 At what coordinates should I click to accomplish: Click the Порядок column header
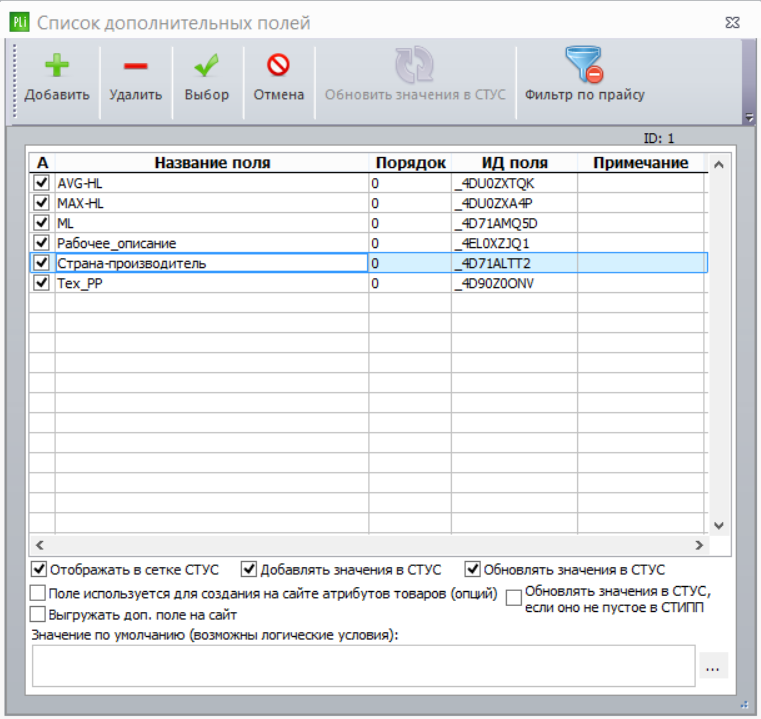coord(410,163)
